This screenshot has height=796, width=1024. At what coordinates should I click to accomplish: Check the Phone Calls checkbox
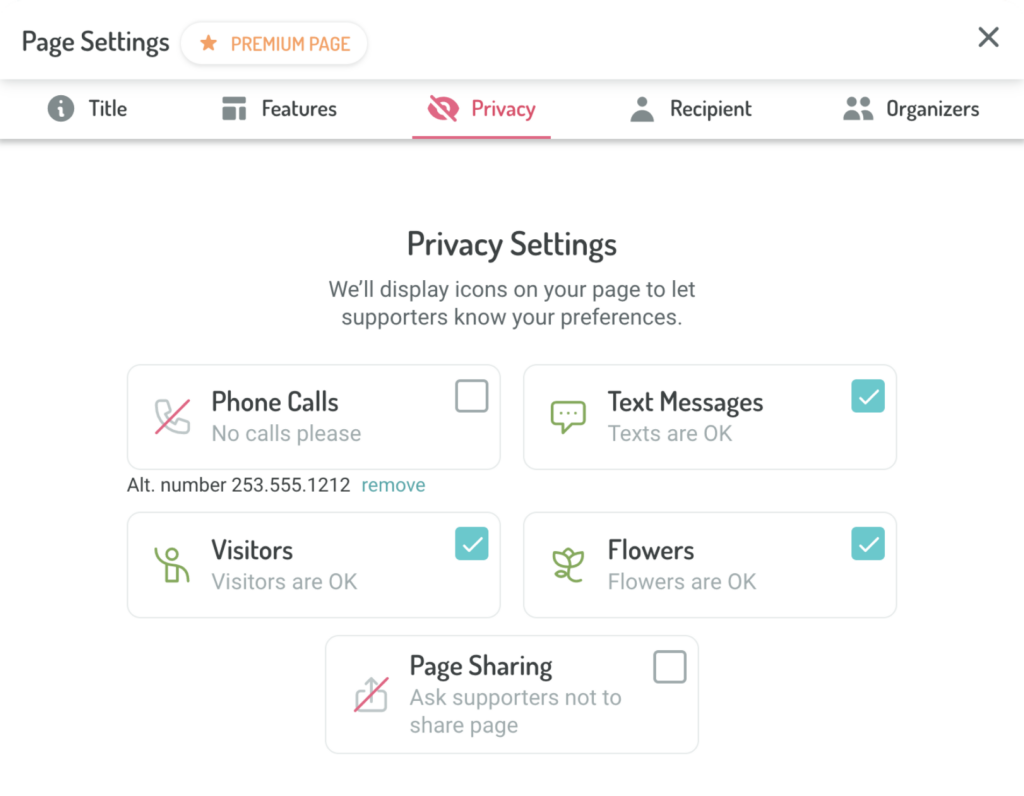pyautogui.click(x=472, y=396)
